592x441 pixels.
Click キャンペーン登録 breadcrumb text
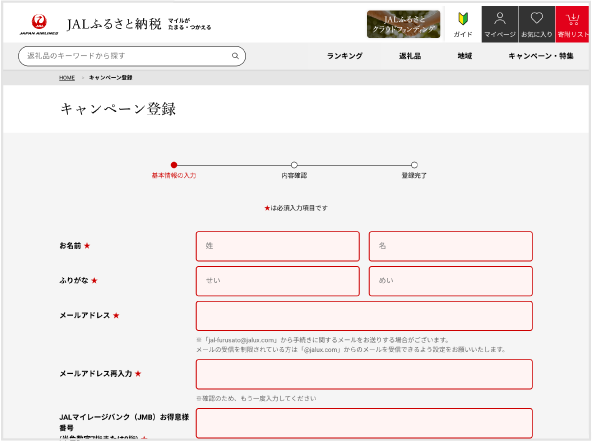[110, 78]
